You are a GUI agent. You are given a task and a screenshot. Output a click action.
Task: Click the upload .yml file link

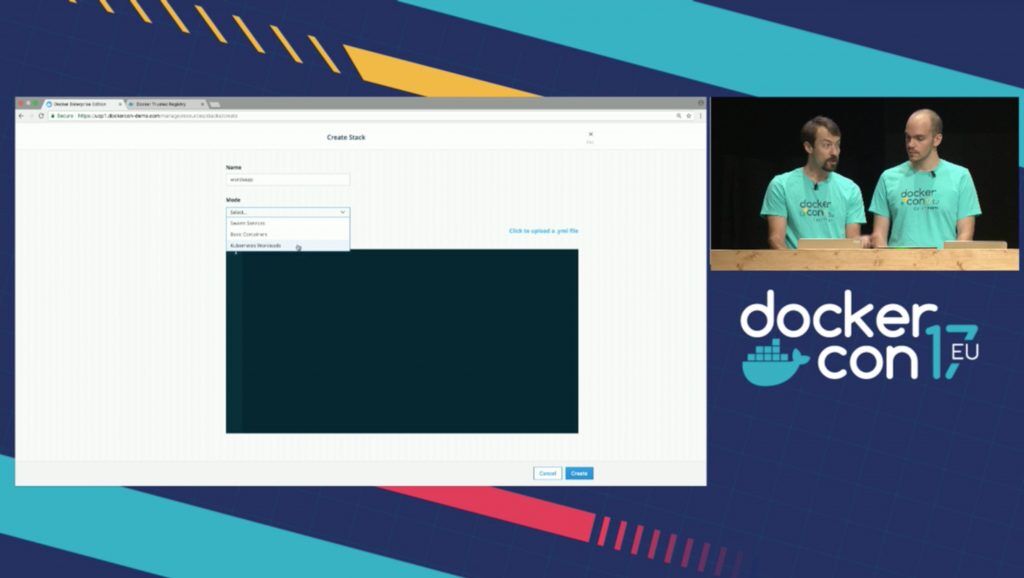[x=543, y=231]
